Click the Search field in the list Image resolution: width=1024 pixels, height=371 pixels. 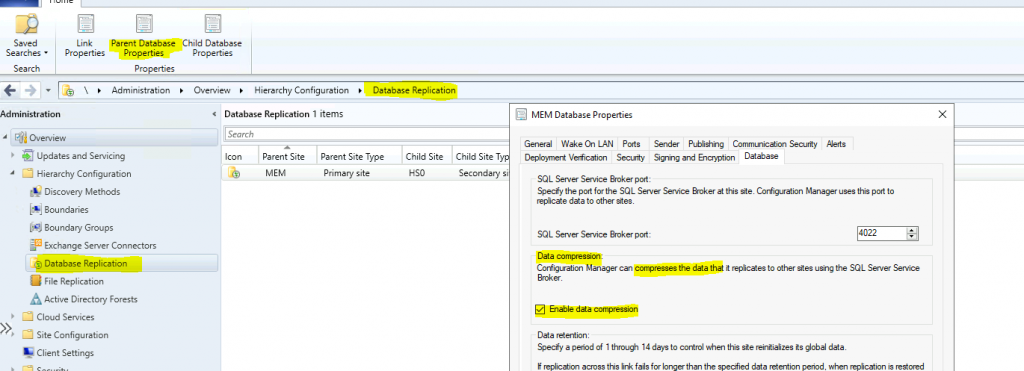click(366, 135)
